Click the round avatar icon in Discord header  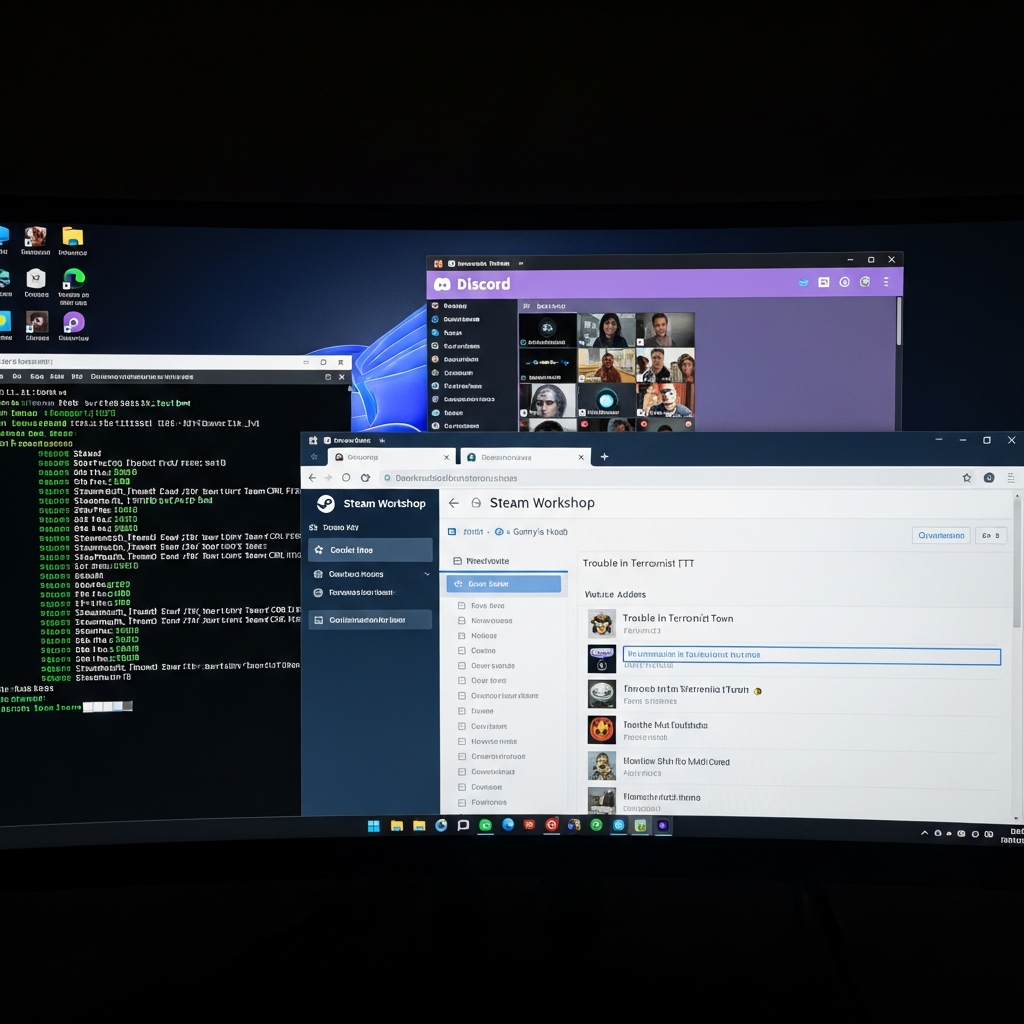(865, 281)
